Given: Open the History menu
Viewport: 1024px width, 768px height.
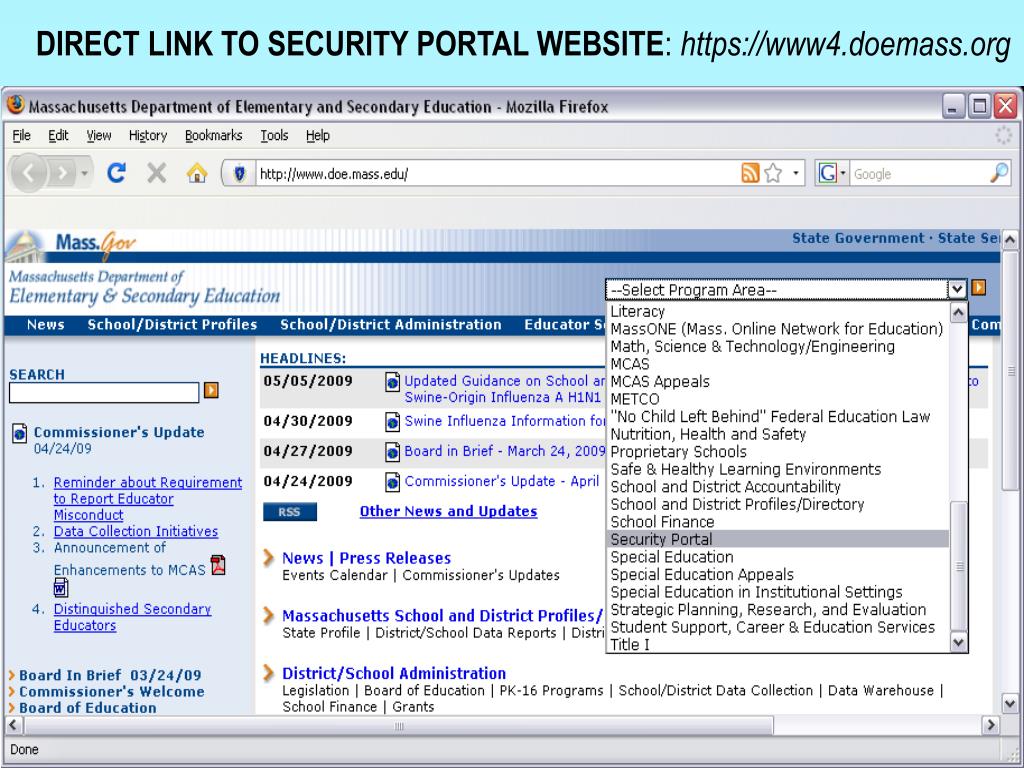Looking at the screenshot, I should (148, 135).
